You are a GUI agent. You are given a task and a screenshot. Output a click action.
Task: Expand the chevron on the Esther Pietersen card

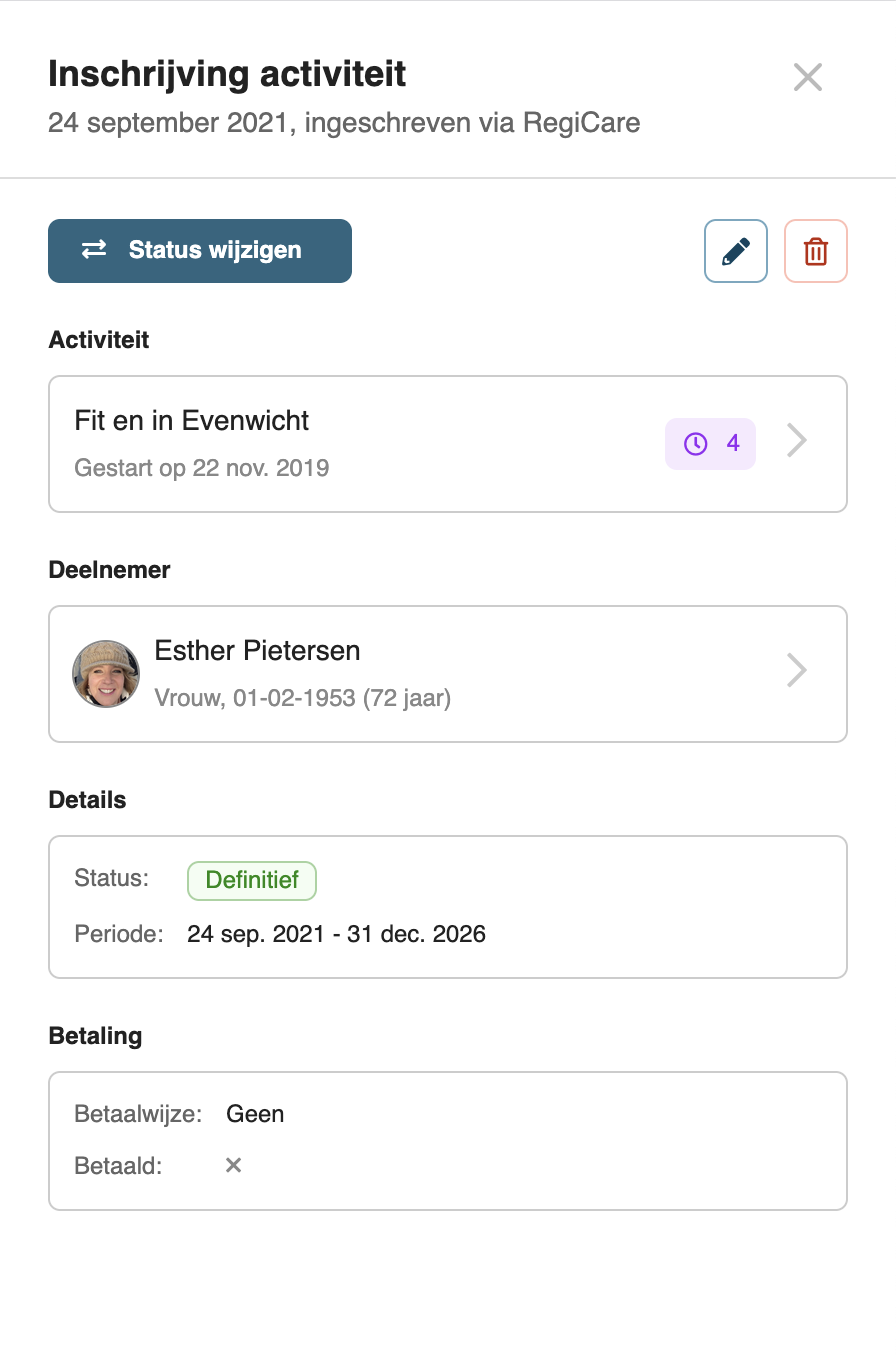pyautogui.click(x=796, y=670)
